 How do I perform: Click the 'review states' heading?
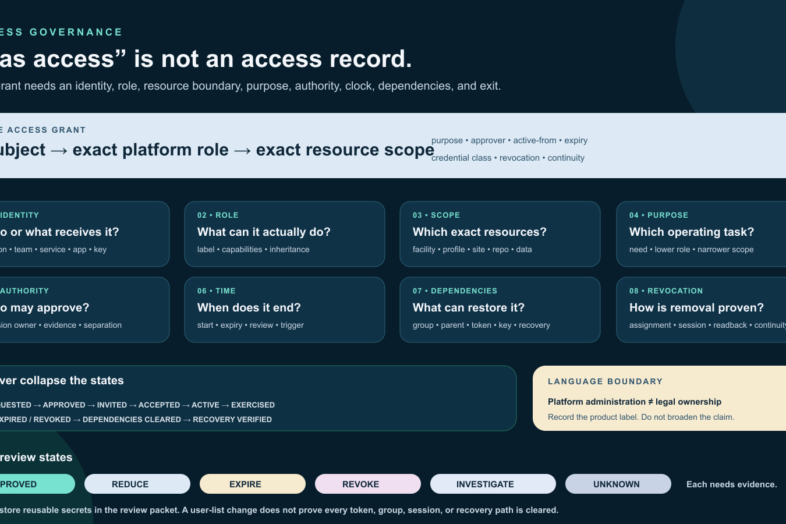[36, 457]
